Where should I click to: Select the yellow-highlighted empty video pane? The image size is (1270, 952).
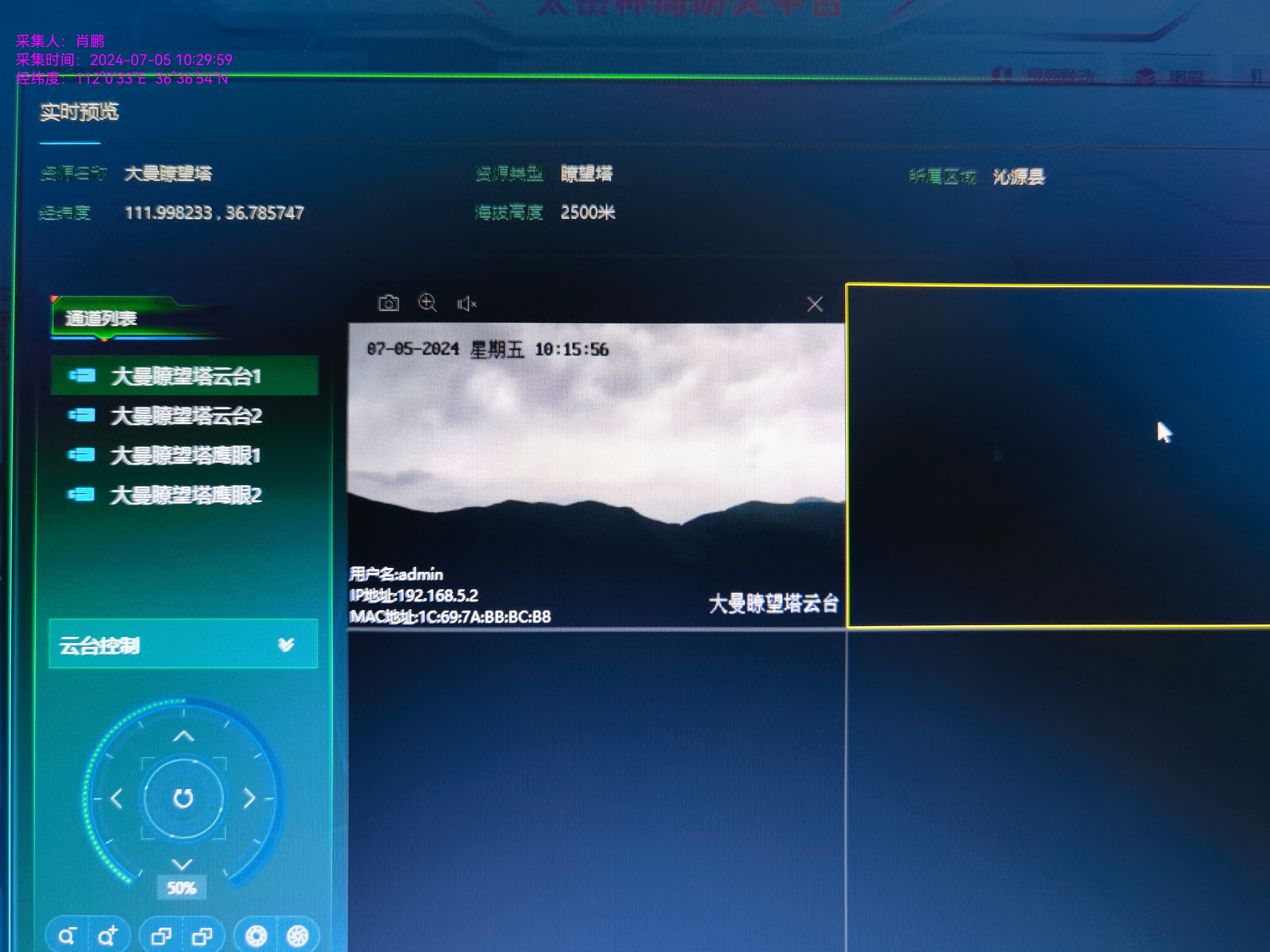[1056, 456]
